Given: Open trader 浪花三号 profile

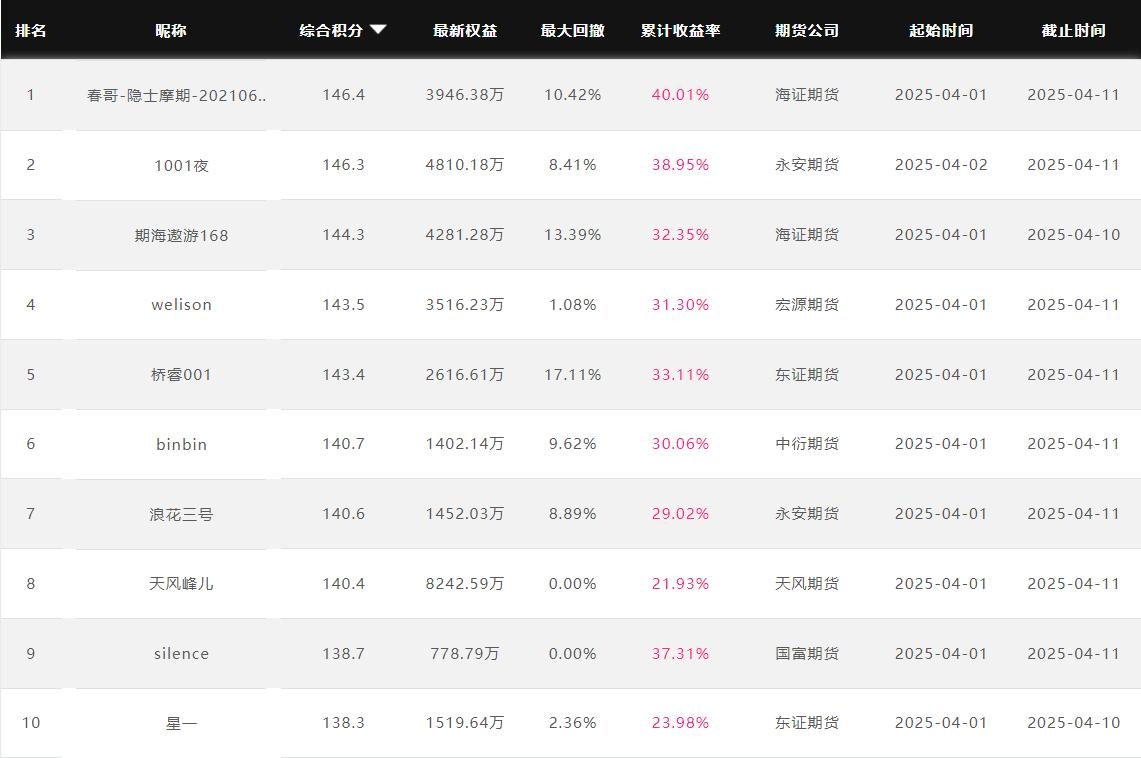Looking at the screenshot, I should click(x=181, y=514).
